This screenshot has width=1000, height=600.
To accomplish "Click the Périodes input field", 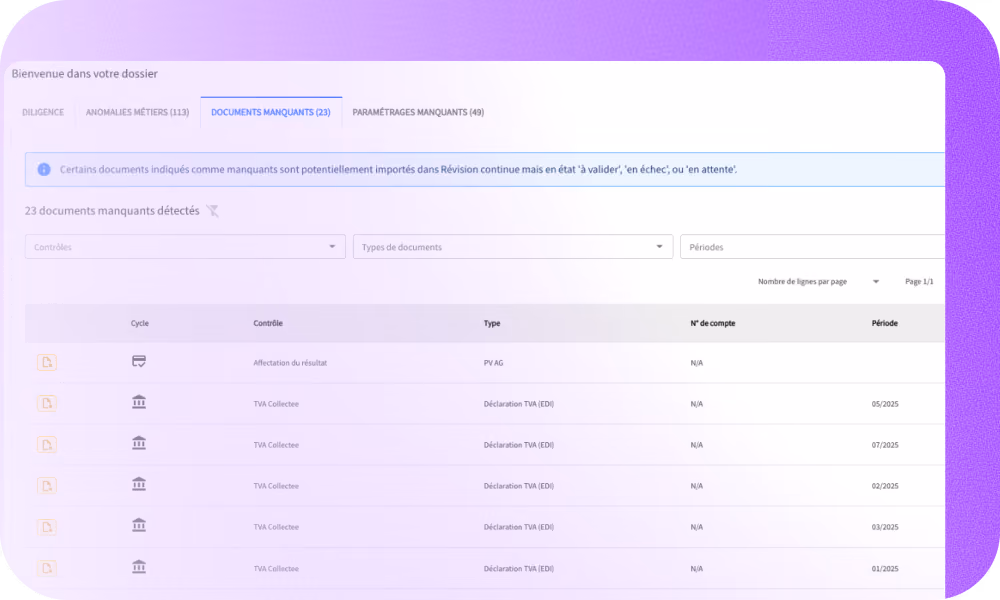I will coord(812,247).
